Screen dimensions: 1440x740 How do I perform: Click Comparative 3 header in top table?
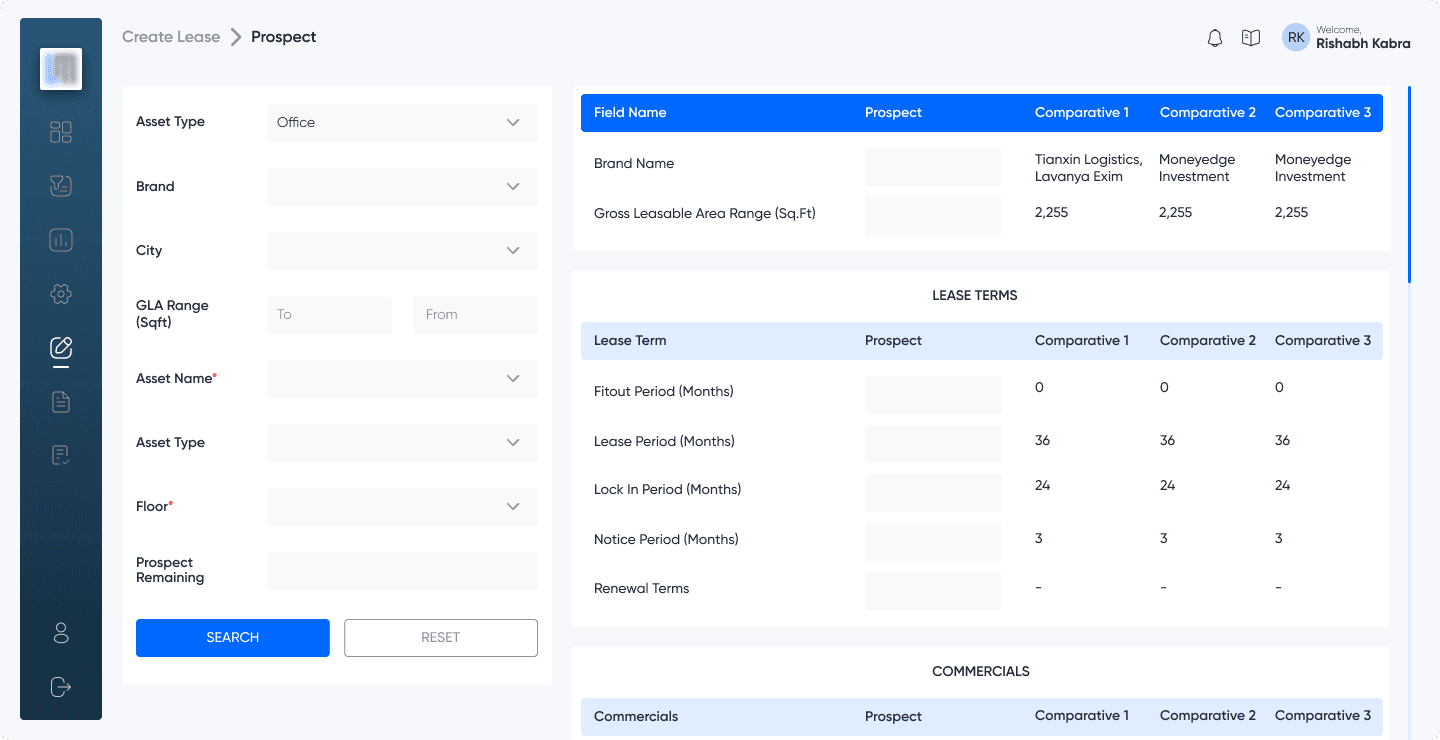1323,113
